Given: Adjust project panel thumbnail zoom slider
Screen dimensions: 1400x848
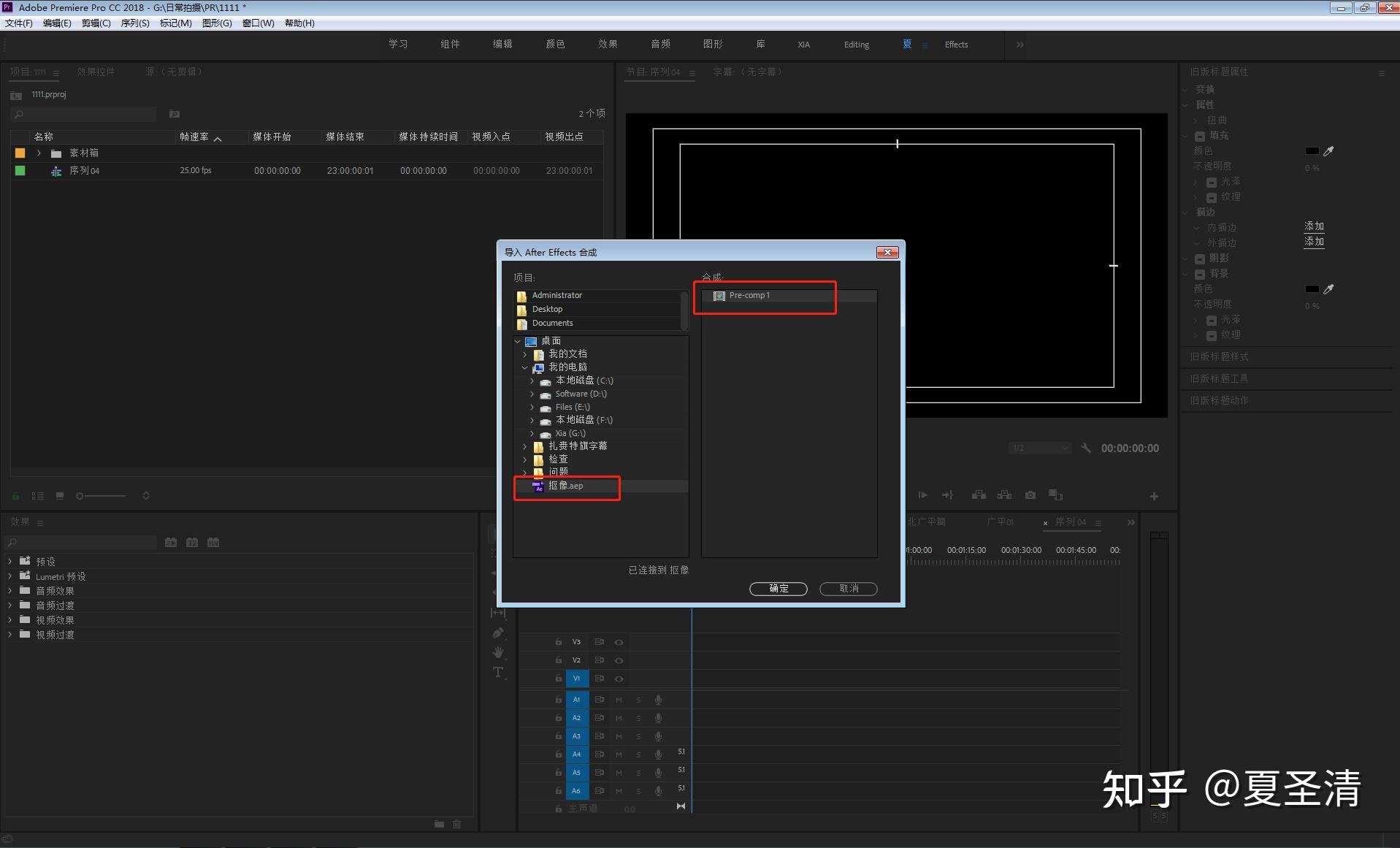Looking at the screenshot, I should point(102,496).
